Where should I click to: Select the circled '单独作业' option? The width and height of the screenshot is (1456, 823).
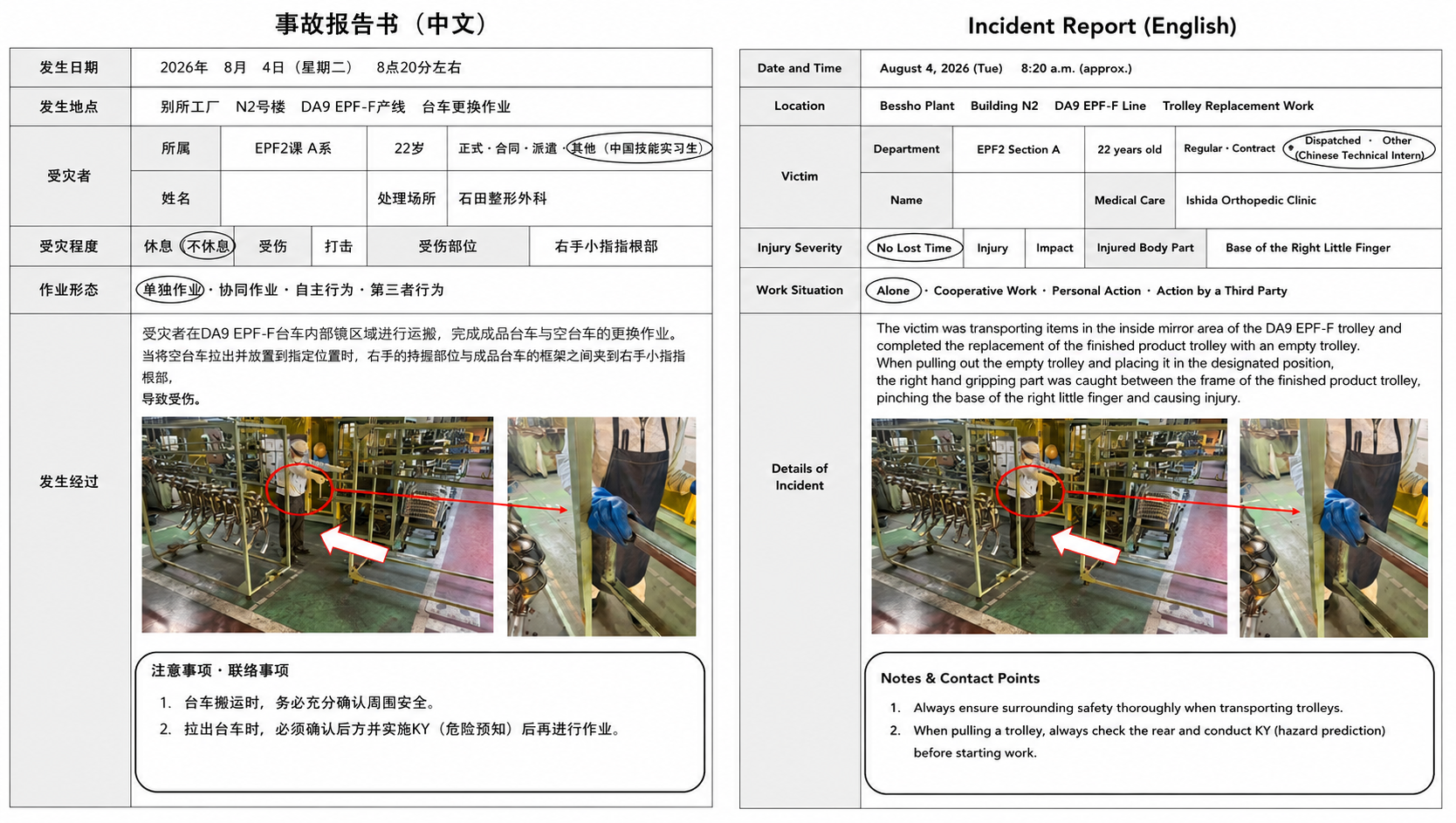tap(170, 290)
